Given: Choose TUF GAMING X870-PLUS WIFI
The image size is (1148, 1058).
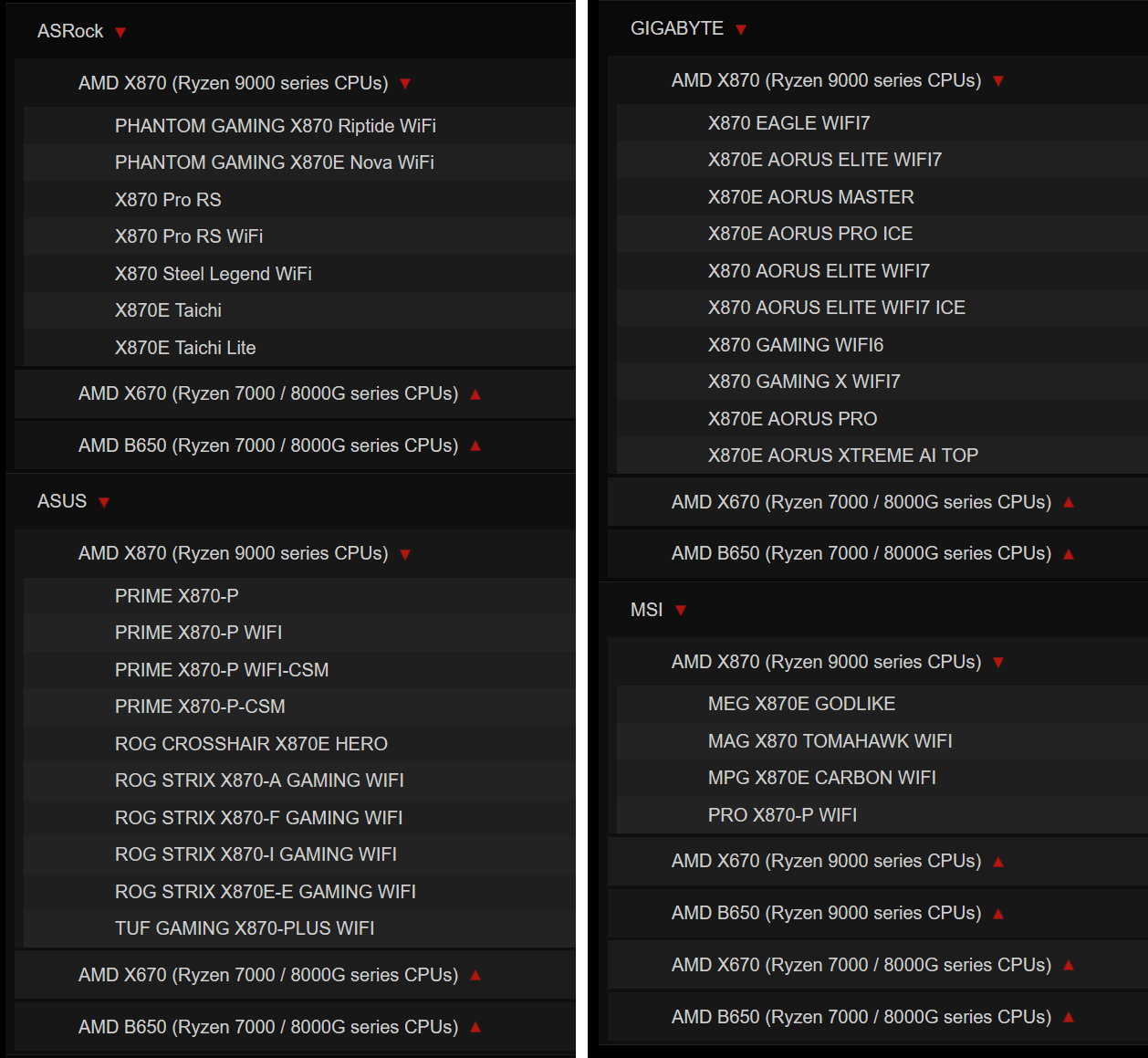Looking at the screenshot, I should pyautogui.click(x=245, y=928).
